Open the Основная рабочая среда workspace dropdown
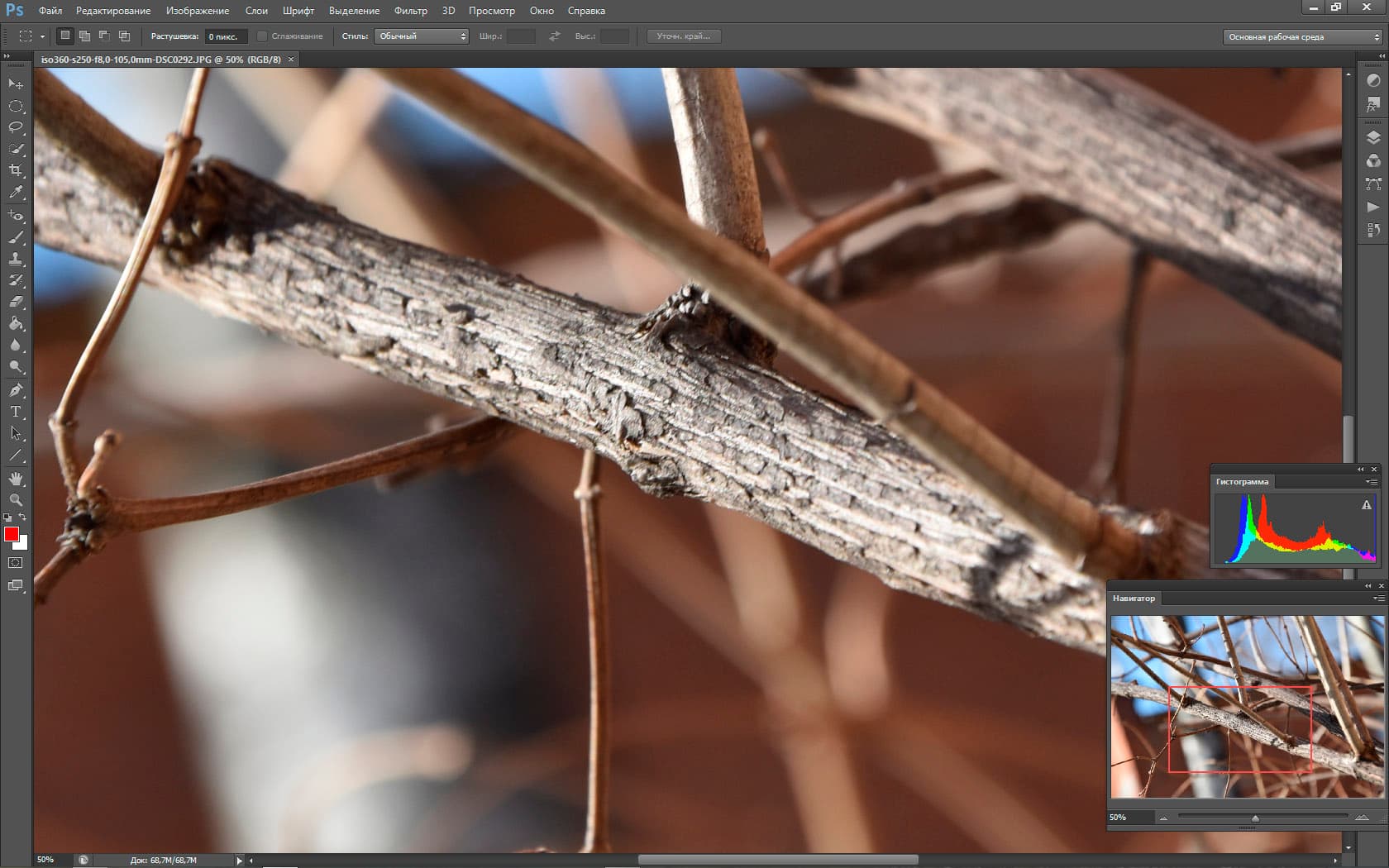 [1302, 36]
